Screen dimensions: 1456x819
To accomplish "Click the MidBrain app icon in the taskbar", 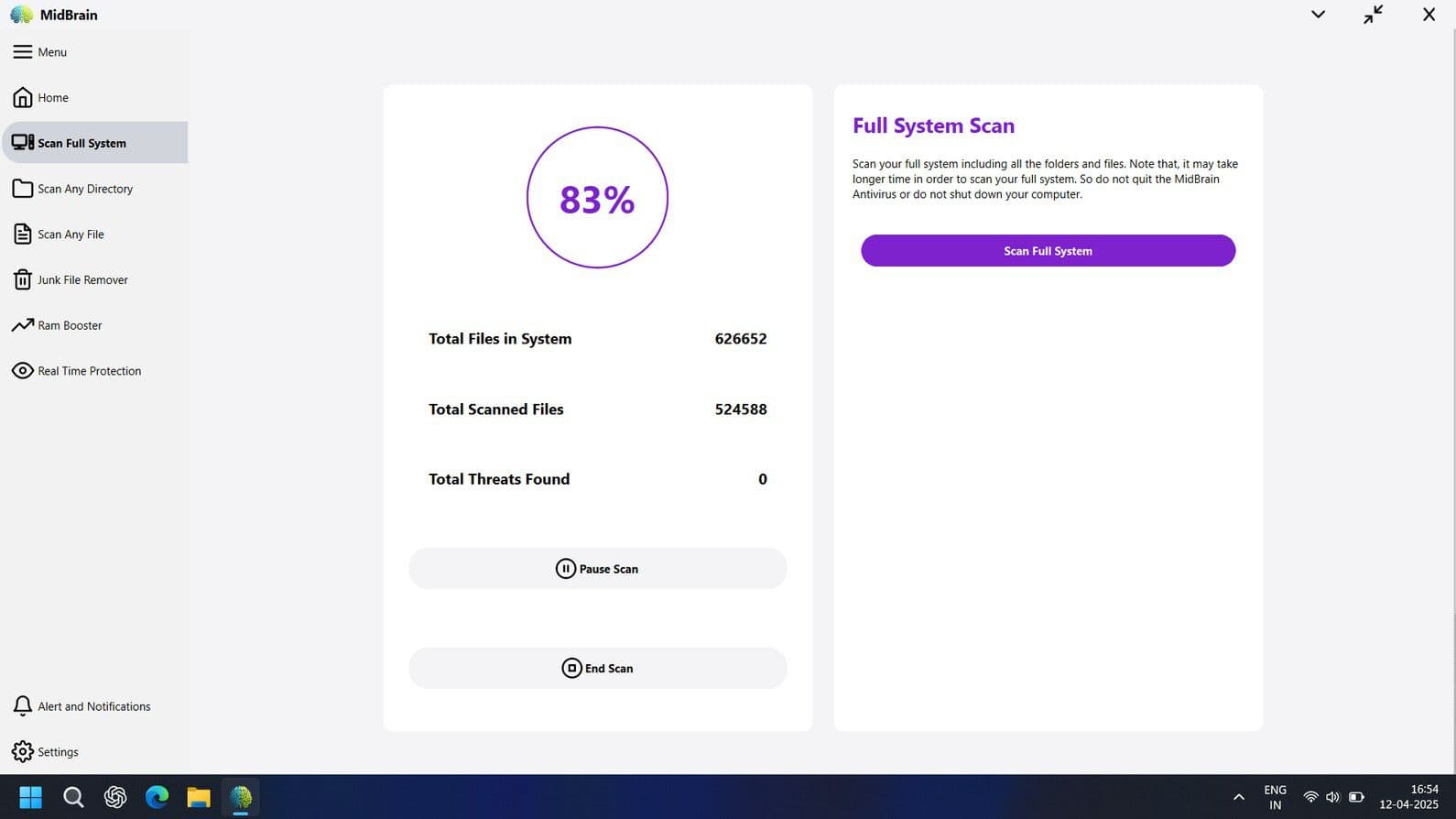I will coord(241,797).
